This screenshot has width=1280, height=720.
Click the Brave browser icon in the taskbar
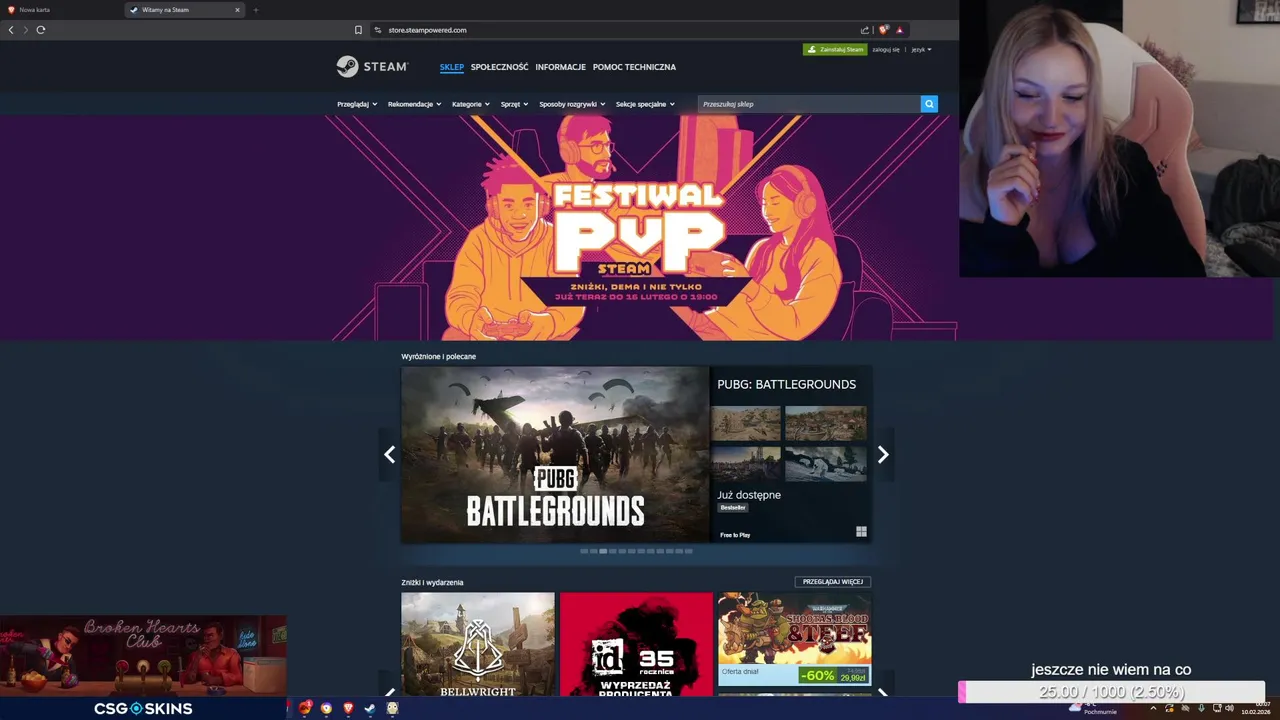click(x=348, y=708)
